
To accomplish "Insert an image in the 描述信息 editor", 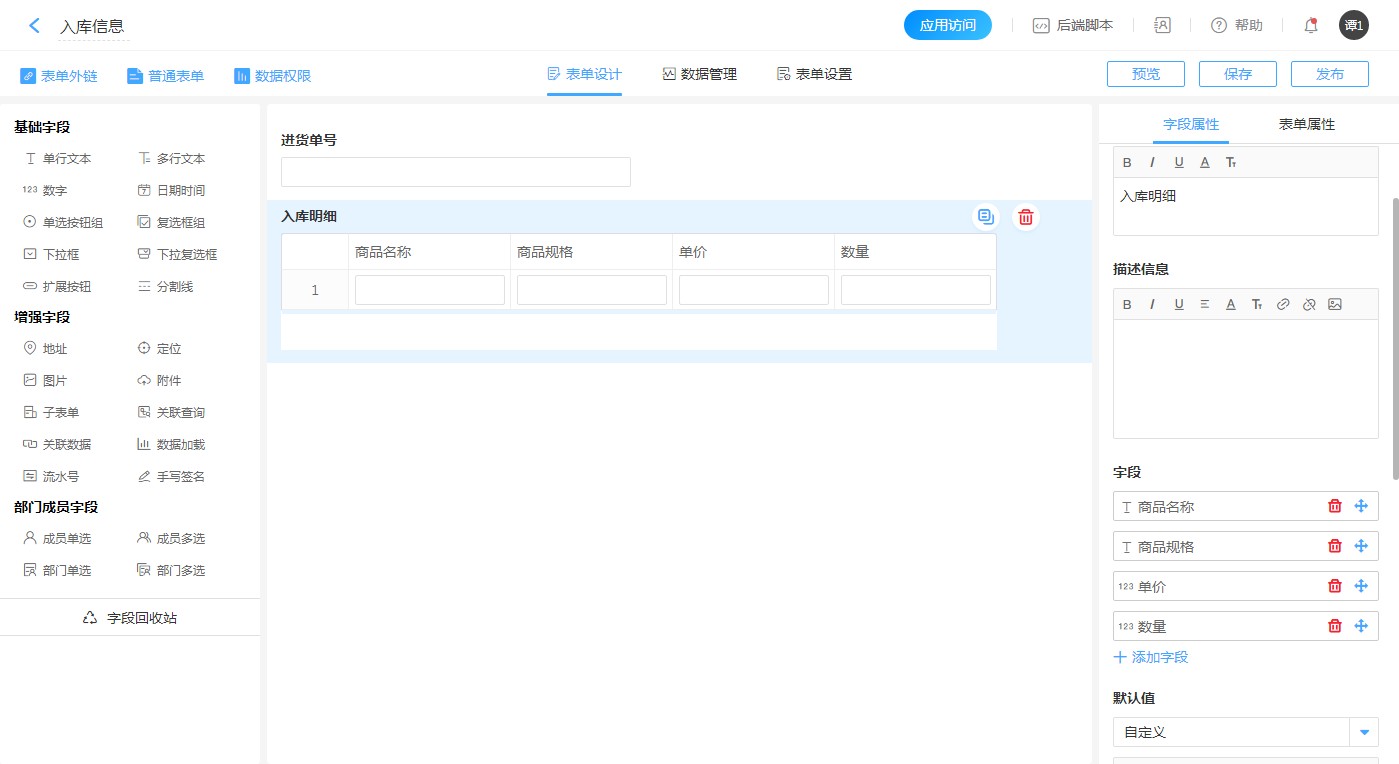I will click(x=1334, y=304).
